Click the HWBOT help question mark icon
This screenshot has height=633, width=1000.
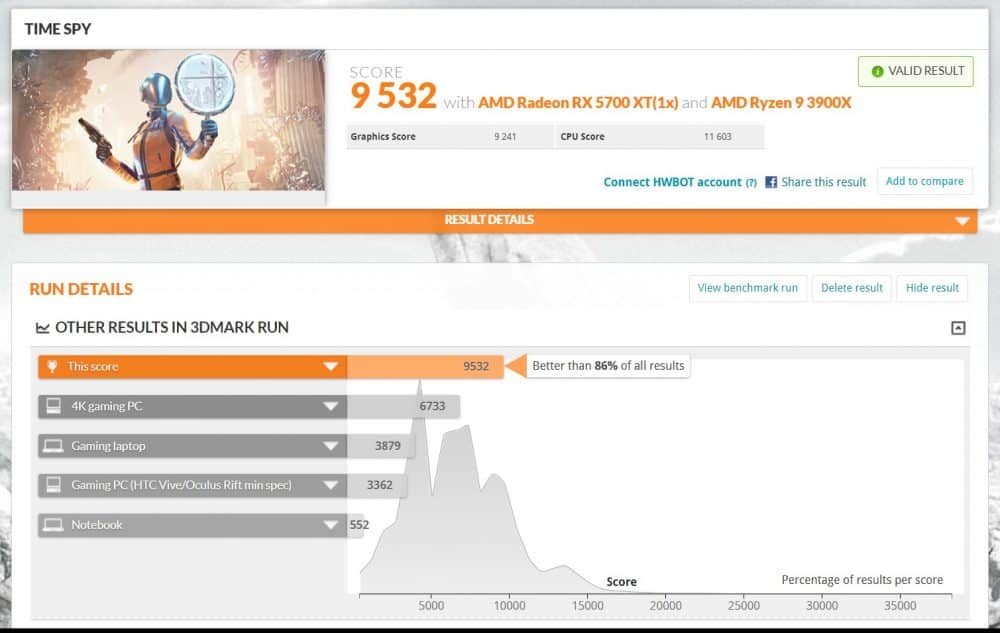[751, 183]
